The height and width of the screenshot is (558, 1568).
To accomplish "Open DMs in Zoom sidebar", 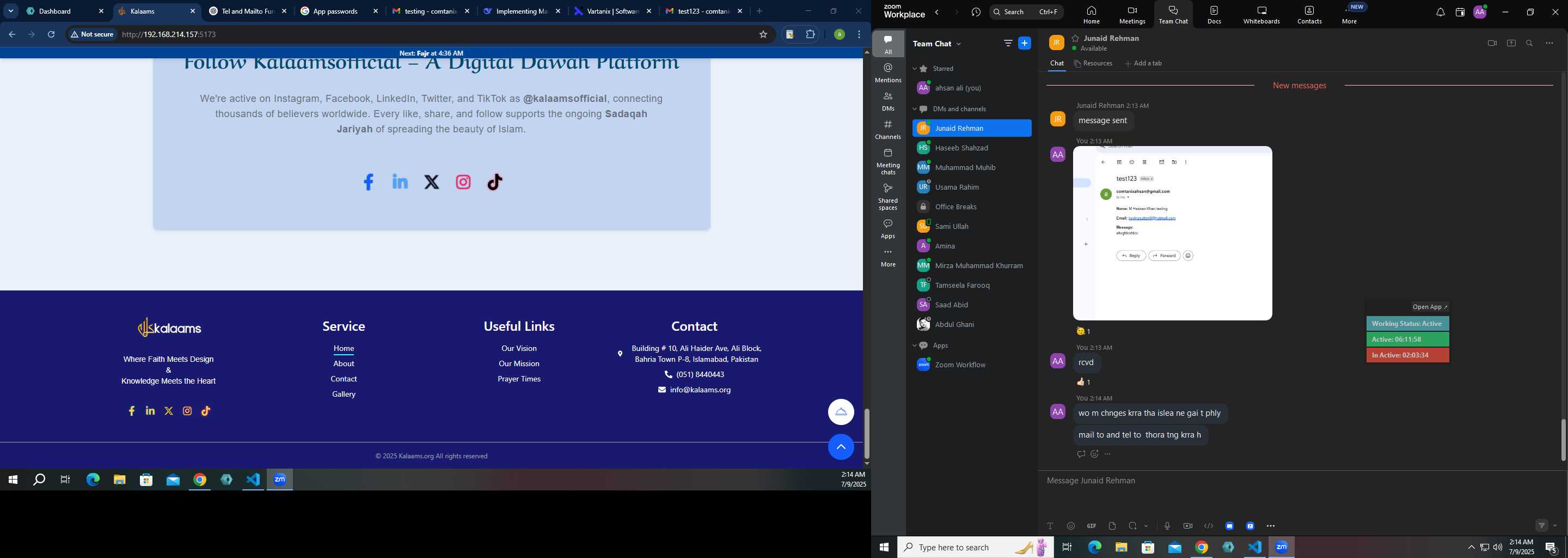I will click(x=888, y=101).
